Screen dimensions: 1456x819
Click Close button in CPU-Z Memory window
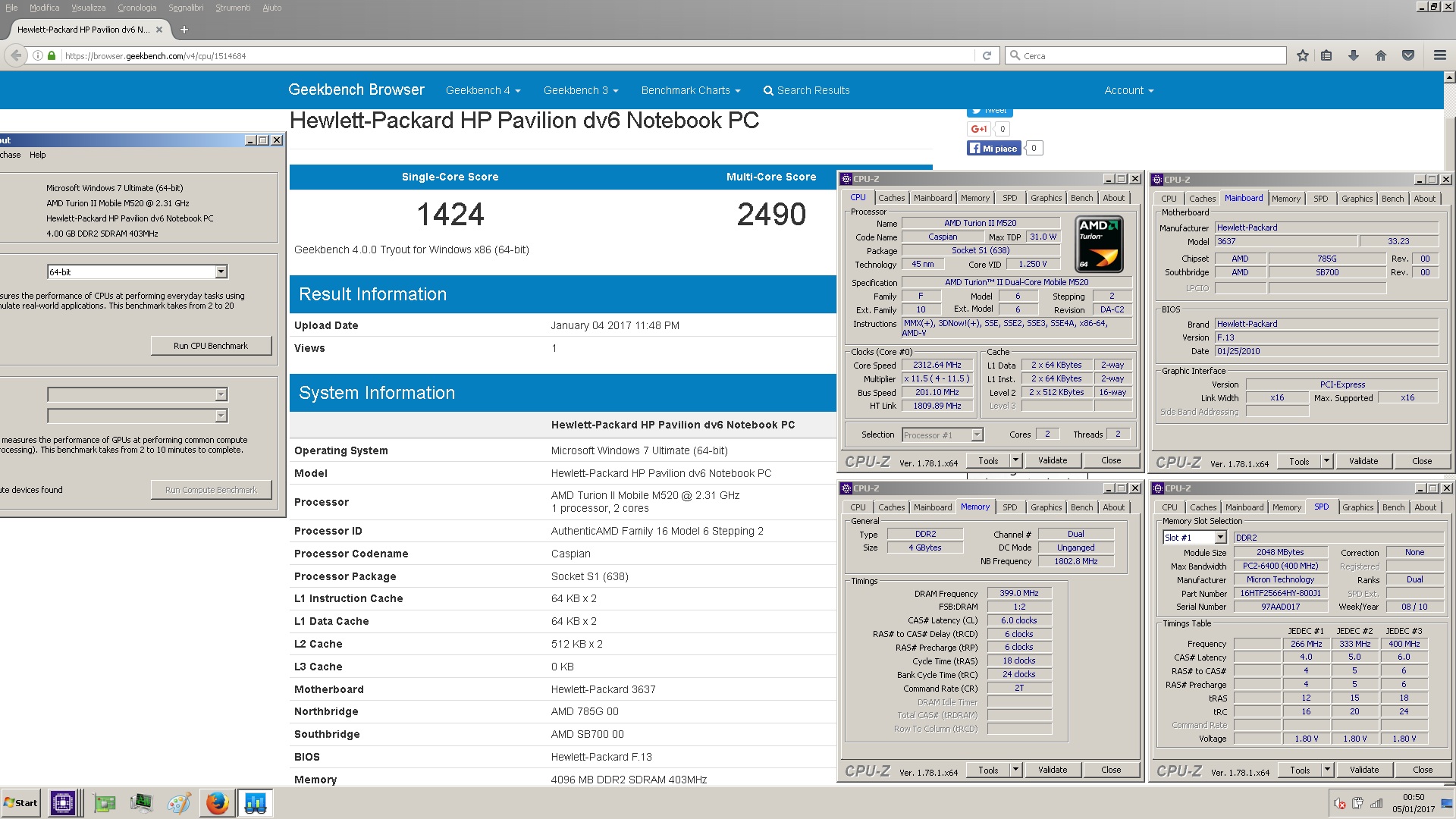click(1111, 770)
